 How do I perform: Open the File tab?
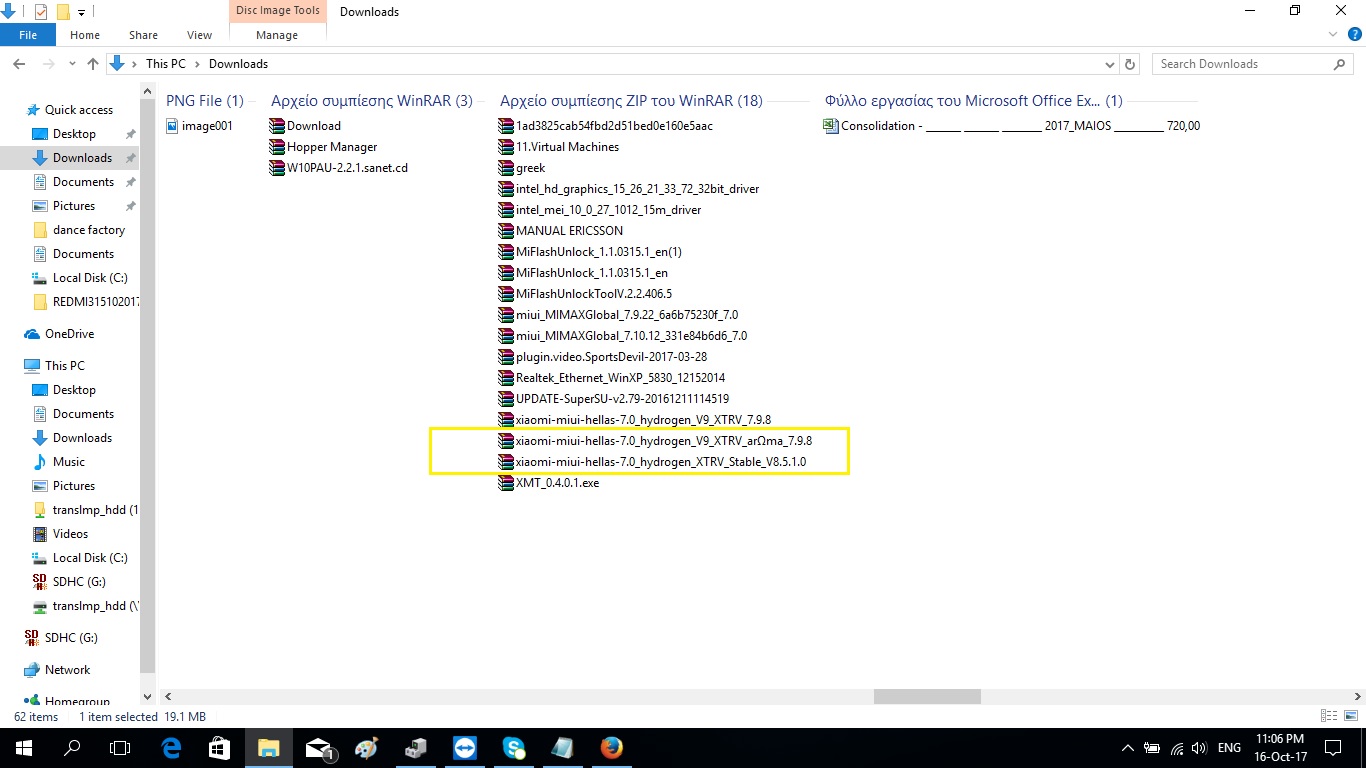(x=28, y=35)
